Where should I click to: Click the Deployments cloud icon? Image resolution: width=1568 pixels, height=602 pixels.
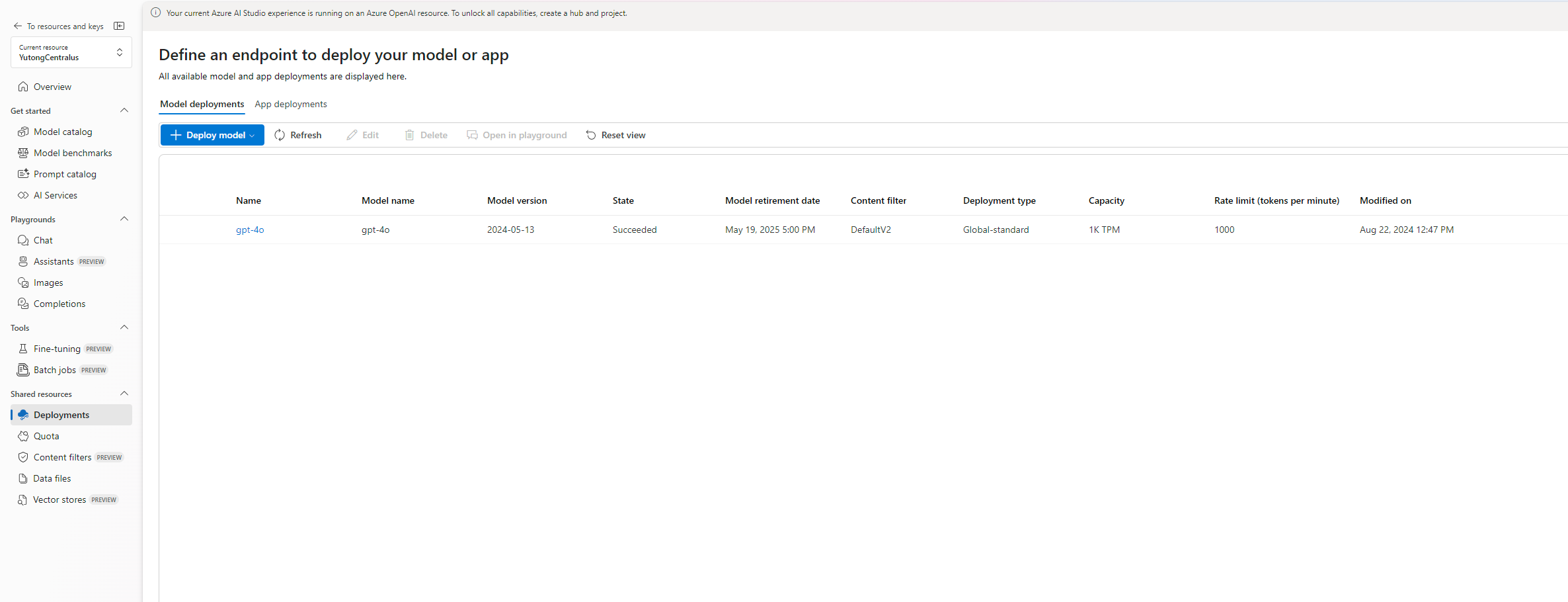tap(23, 415)
